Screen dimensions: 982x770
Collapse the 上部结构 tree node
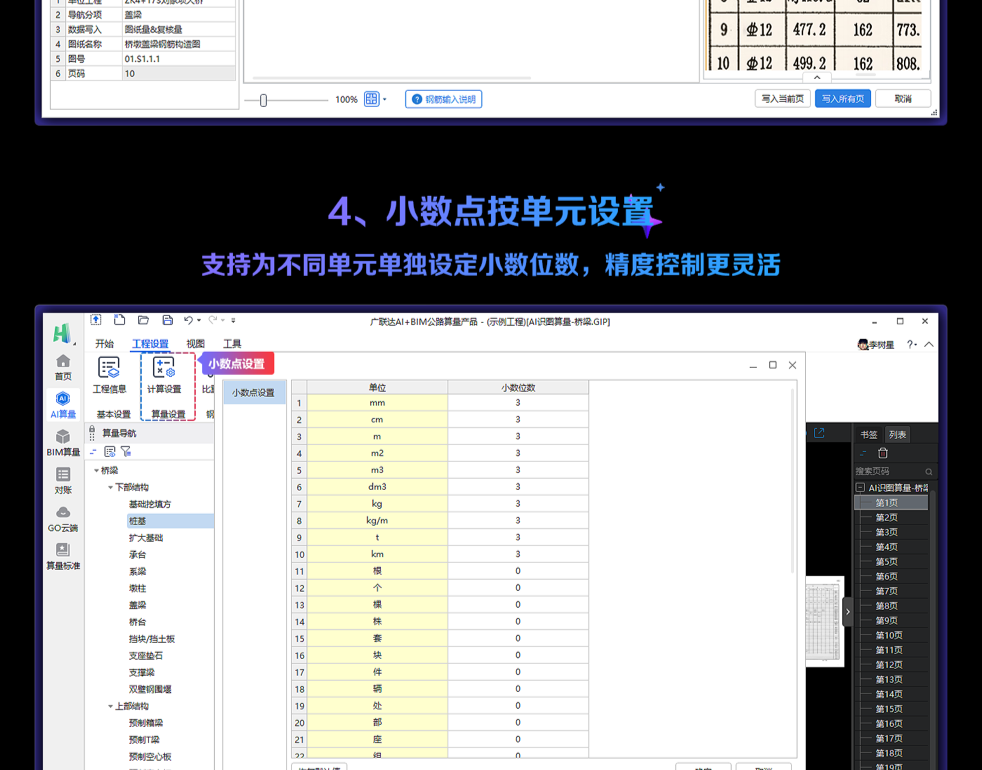tap(110, 706)
